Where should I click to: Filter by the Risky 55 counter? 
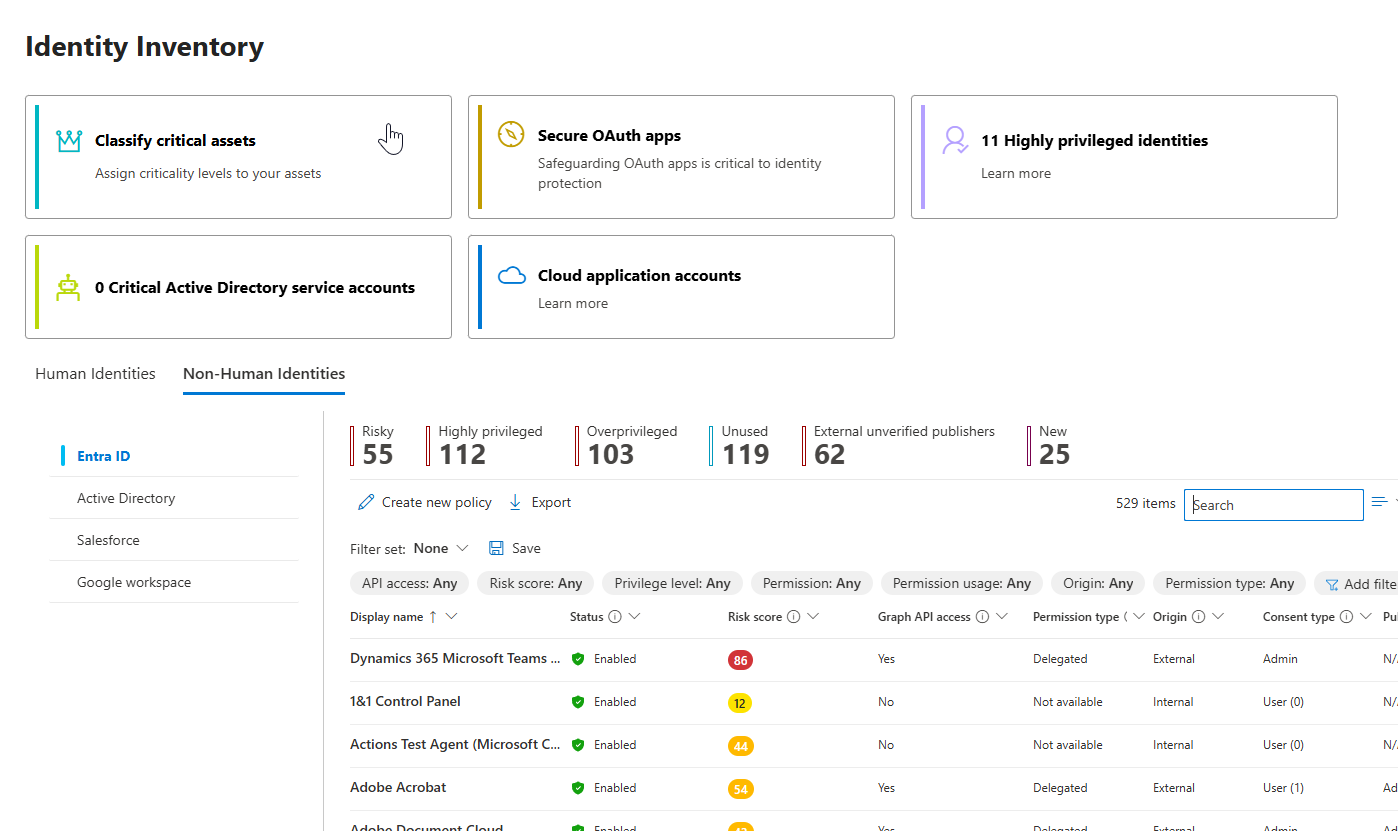point(373,446)
